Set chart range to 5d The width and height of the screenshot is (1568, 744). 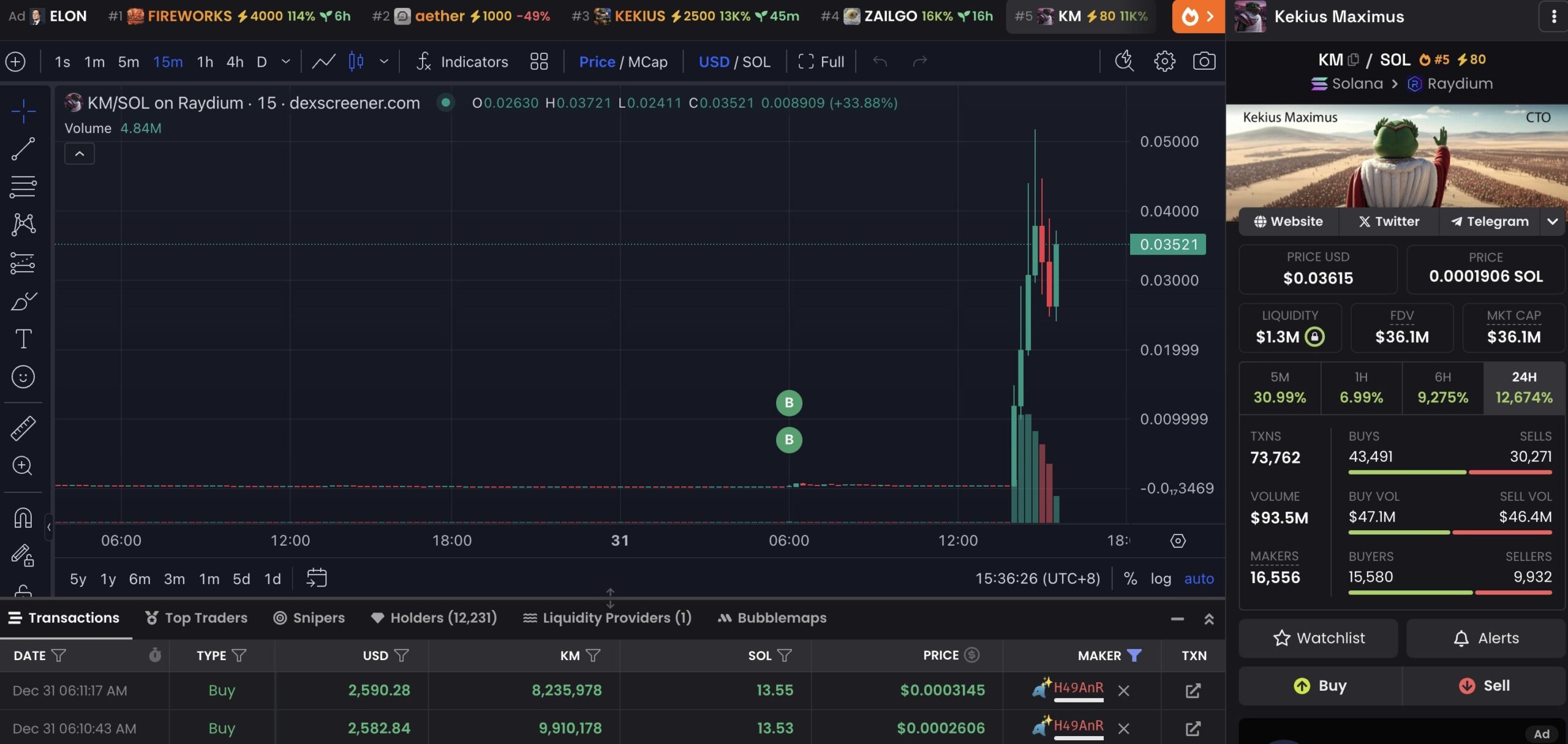241,579
